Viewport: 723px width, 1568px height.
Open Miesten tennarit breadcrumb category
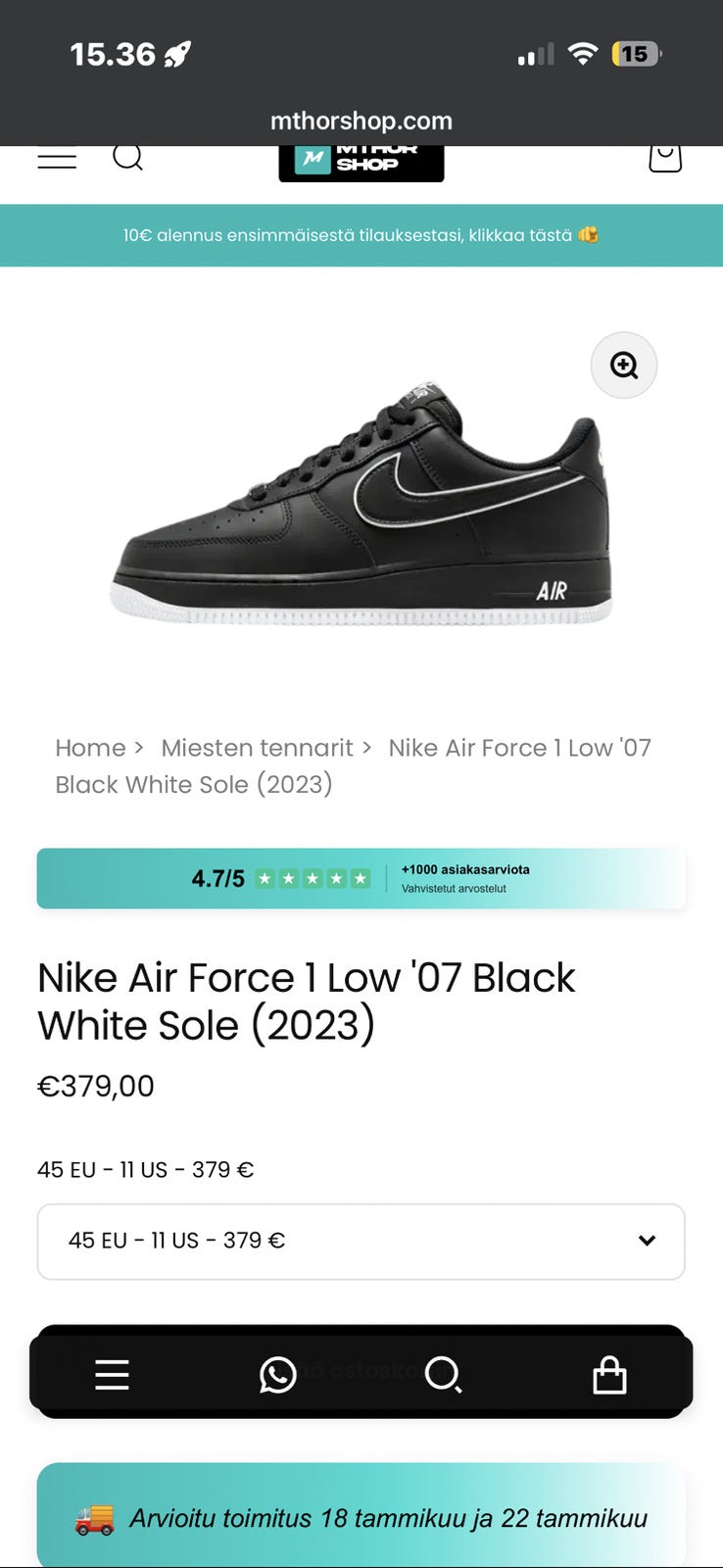pyautogui.click(x=257, y=748)
